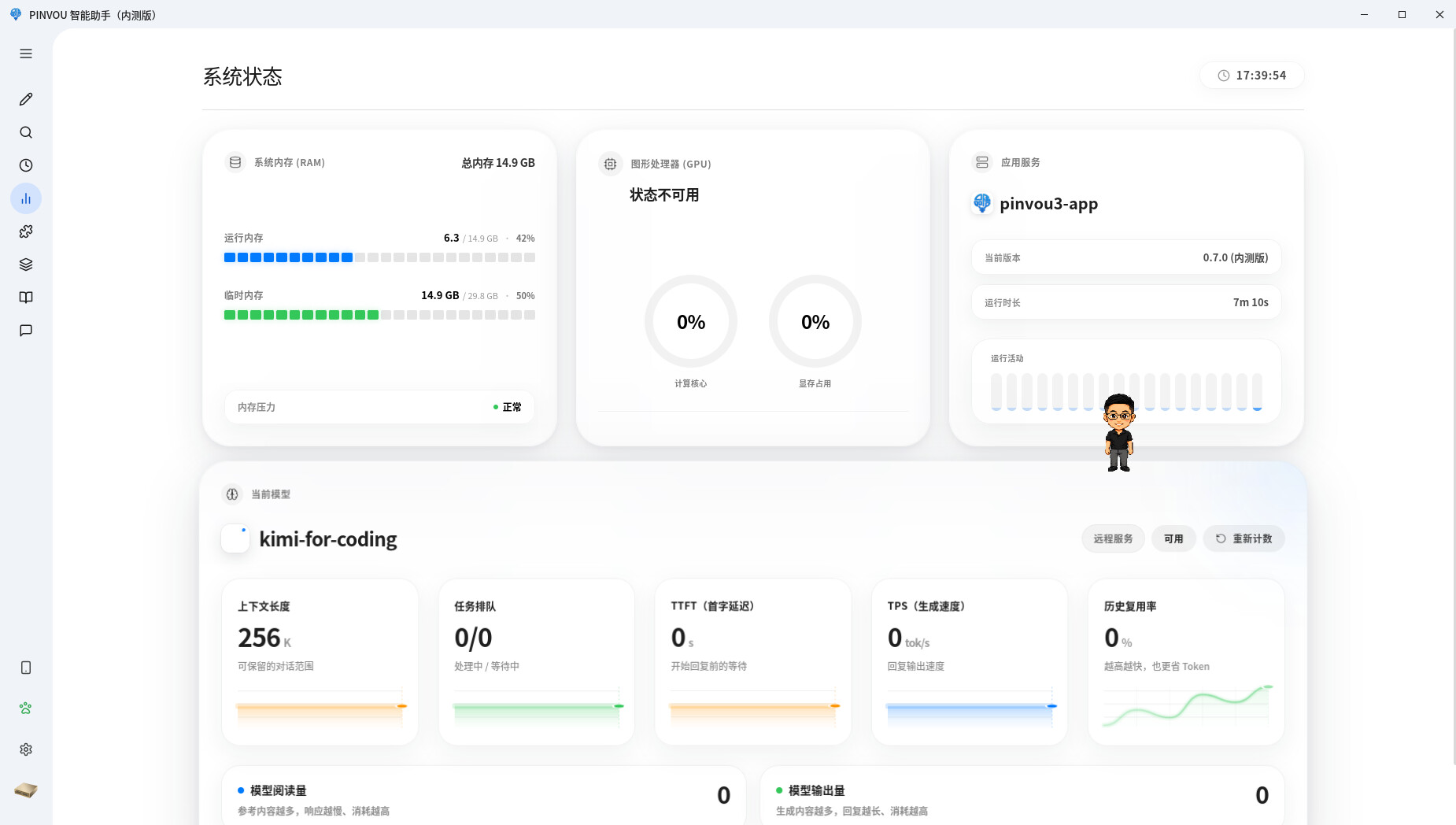Viewport: 1456px width, 825px height.
Task: Click the 历史复用率 green trend line chart
Action: pyautogui.click(x=1186, y=705)
